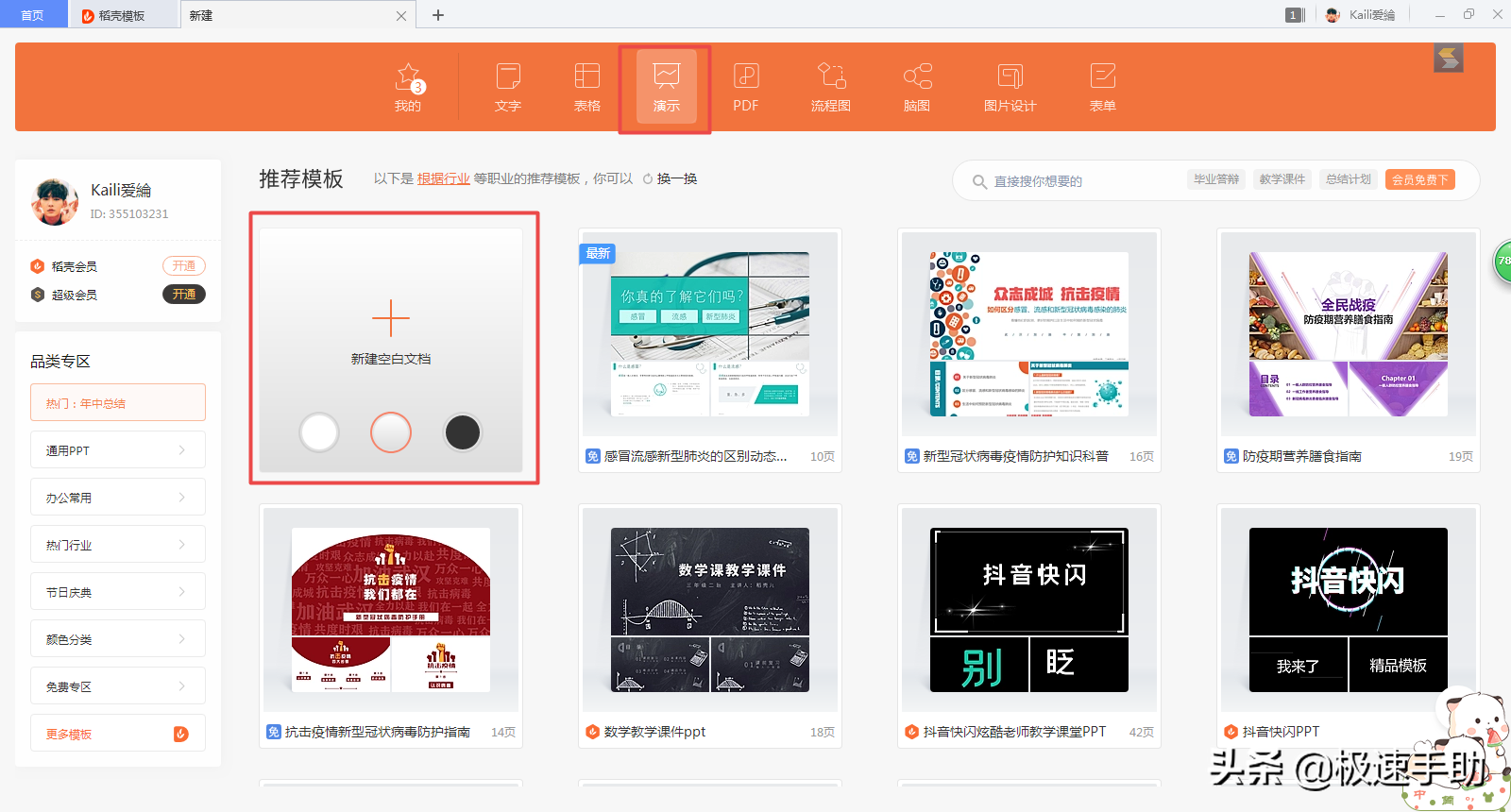This screenshot has height=812, width=1511.
Task: Expand the 节日庆典 category
Action: click(x=118, y=592)
